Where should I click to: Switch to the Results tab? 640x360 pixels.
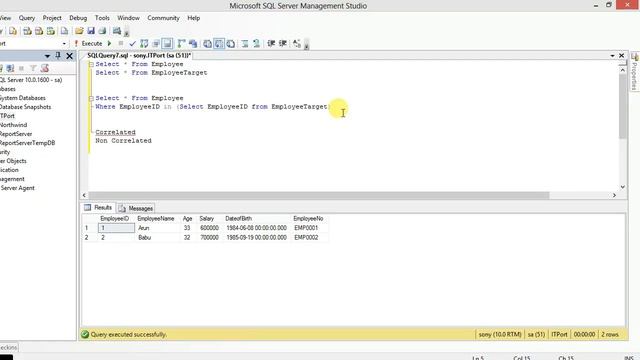pyautogui.click(x=98, y=208)
